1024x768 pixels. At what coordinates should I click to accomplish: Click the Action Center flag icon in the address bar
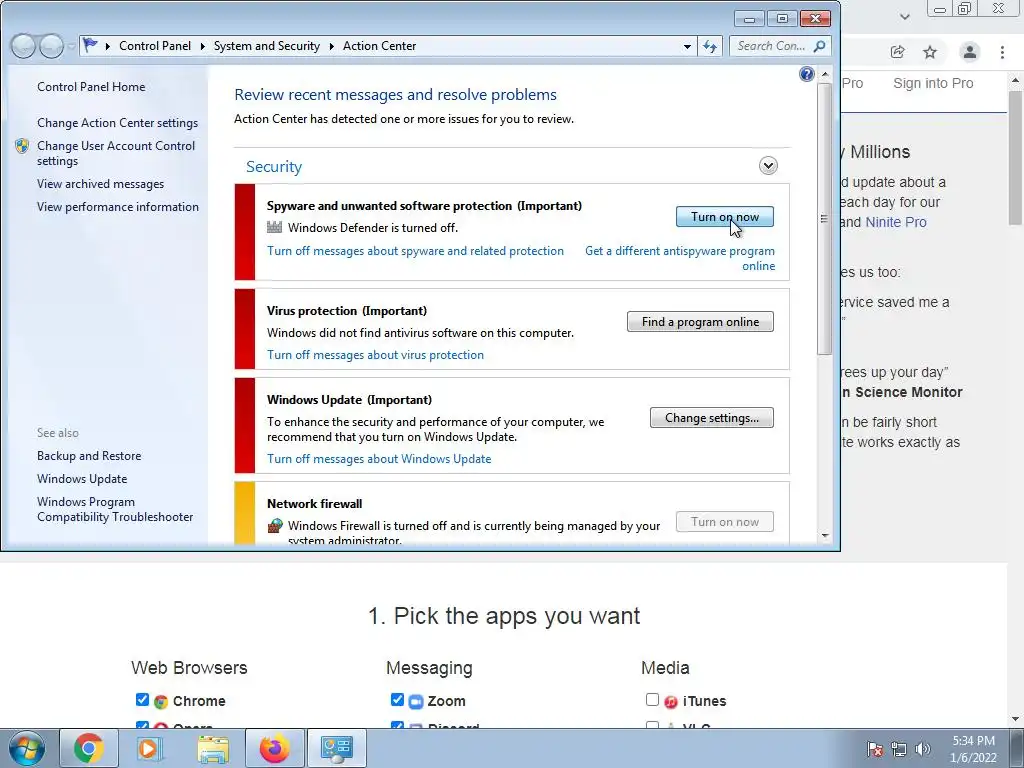pos(90,46)
